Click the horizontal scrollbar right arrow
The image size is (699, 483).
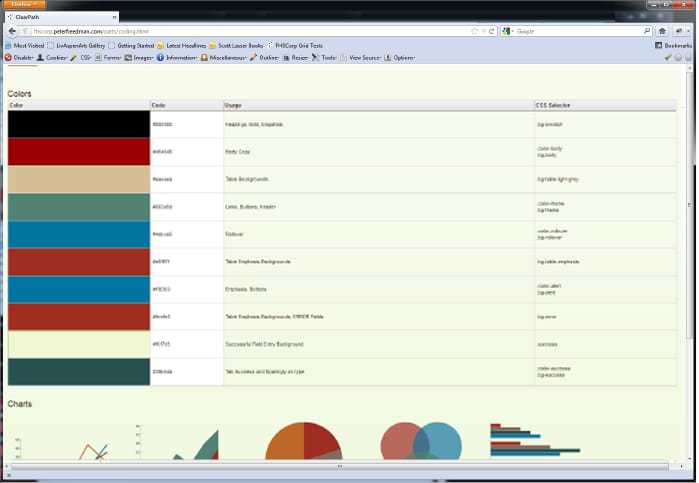[x=681, y=466]
